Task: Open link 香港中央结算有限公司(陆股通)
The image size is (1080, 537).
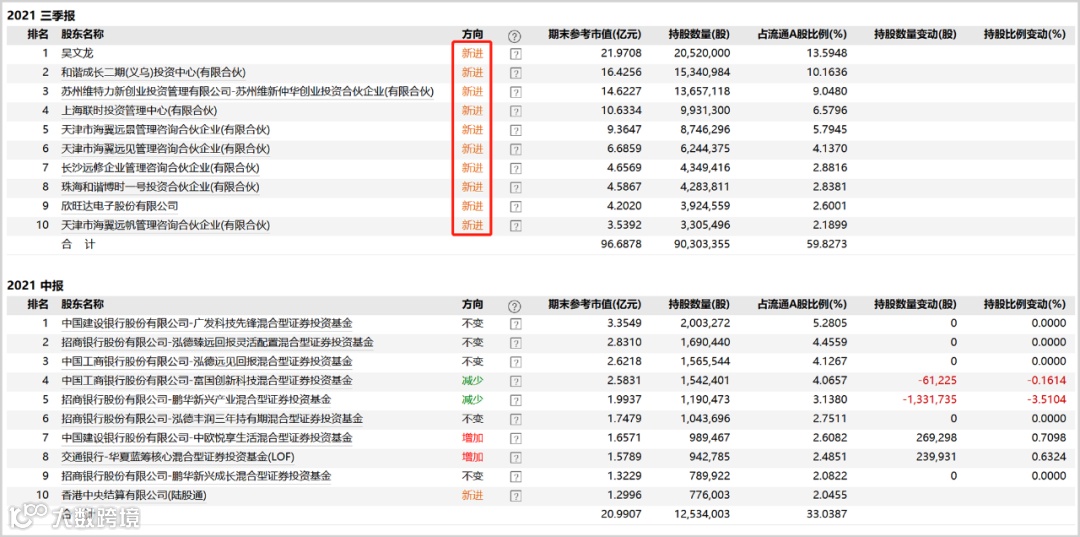Action: [x=134, y=495]
